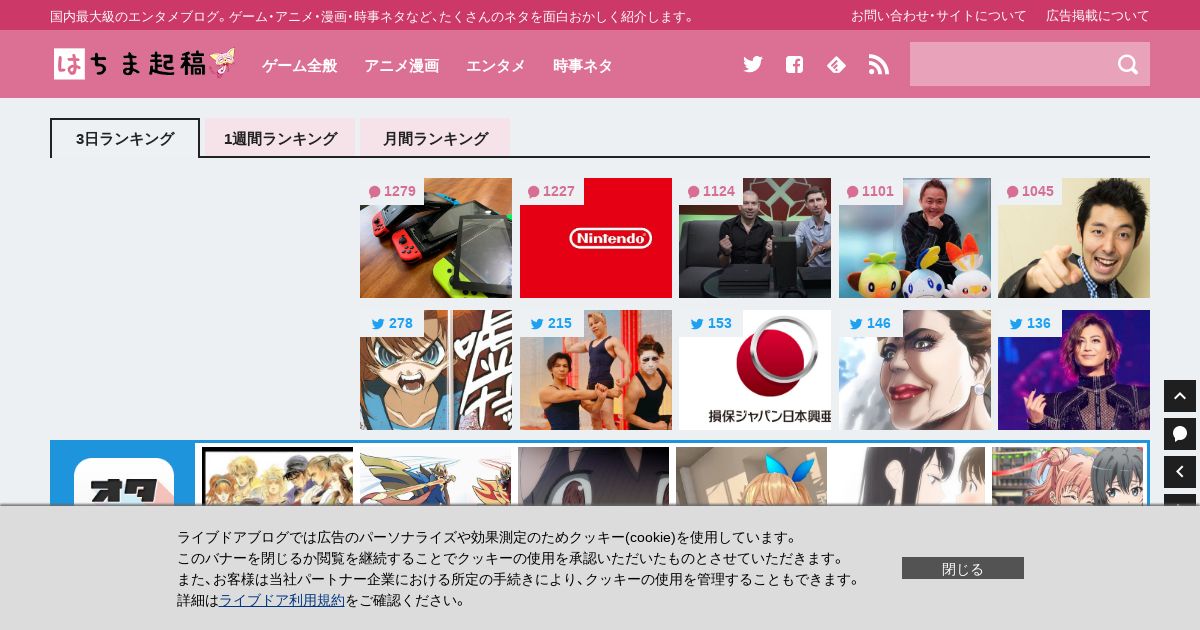The width and height of the screenshot is (1200, 630).
Task: Switch to the 1週間ランキング tab
Action: click(x=280, y=138)
